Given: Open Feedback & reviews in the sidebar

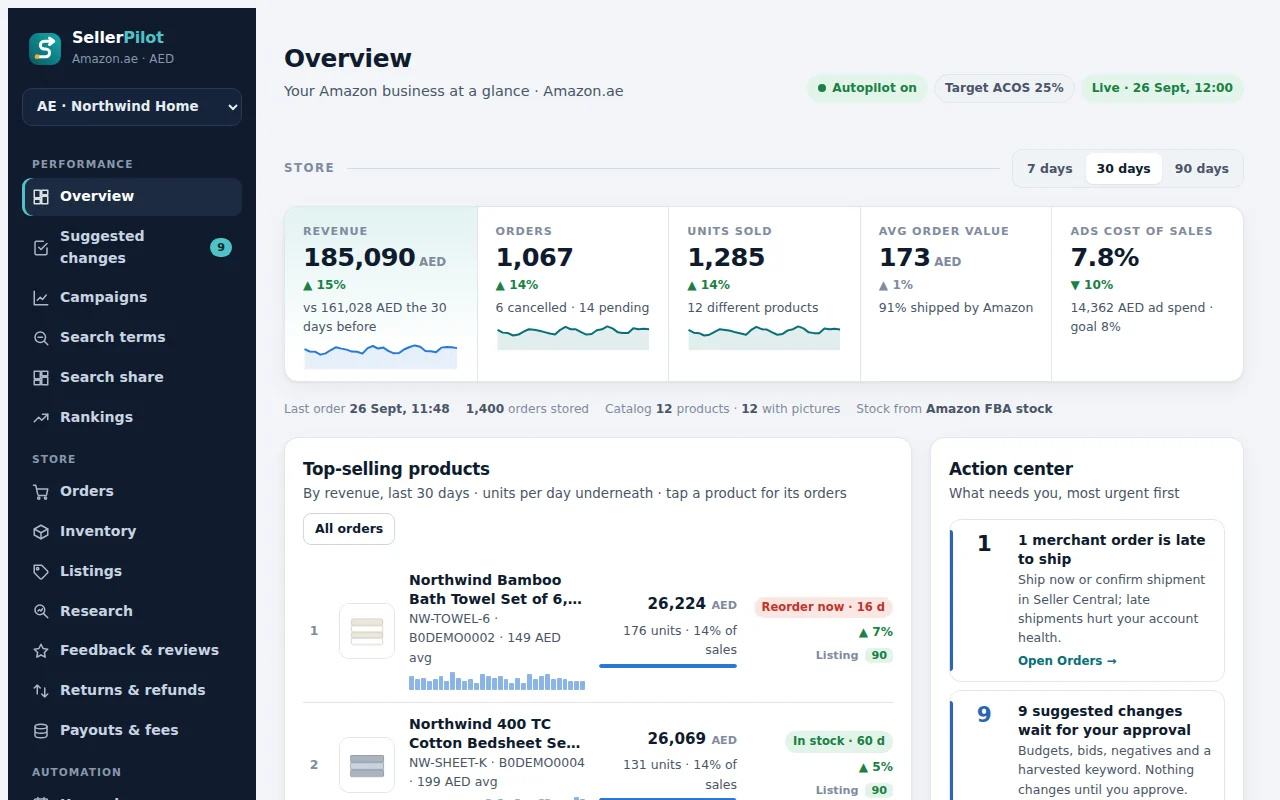Looking at the screenshot, I should click(x=132, y=650).
